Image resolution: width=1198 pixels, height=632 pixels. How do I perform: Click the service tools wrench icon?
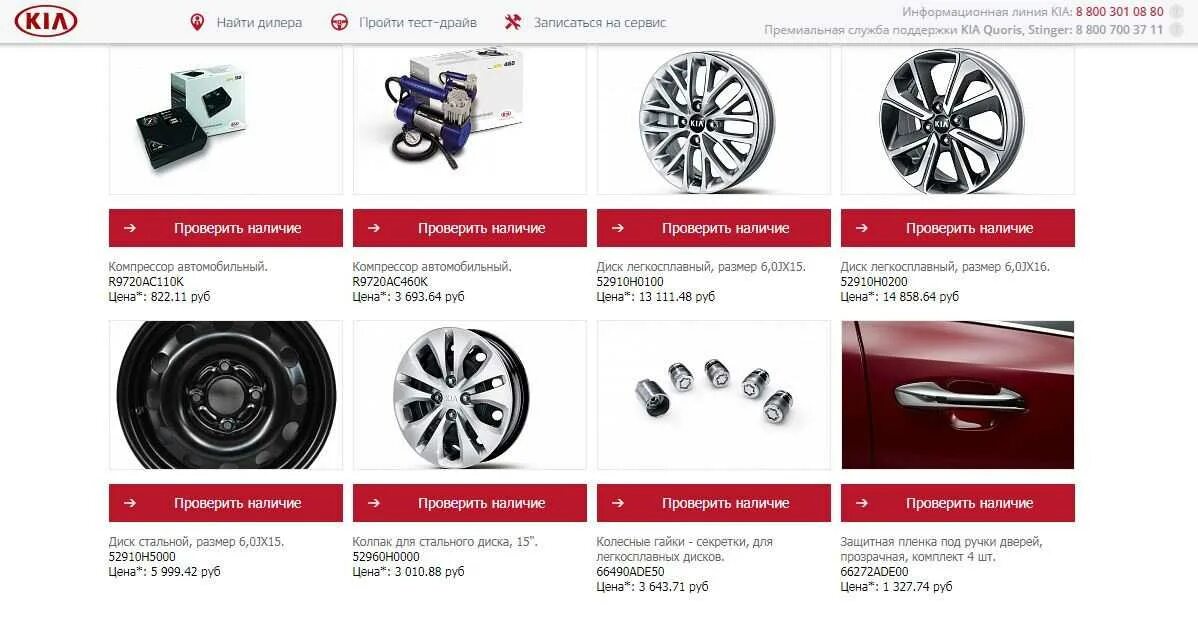[x=513, y=22]
